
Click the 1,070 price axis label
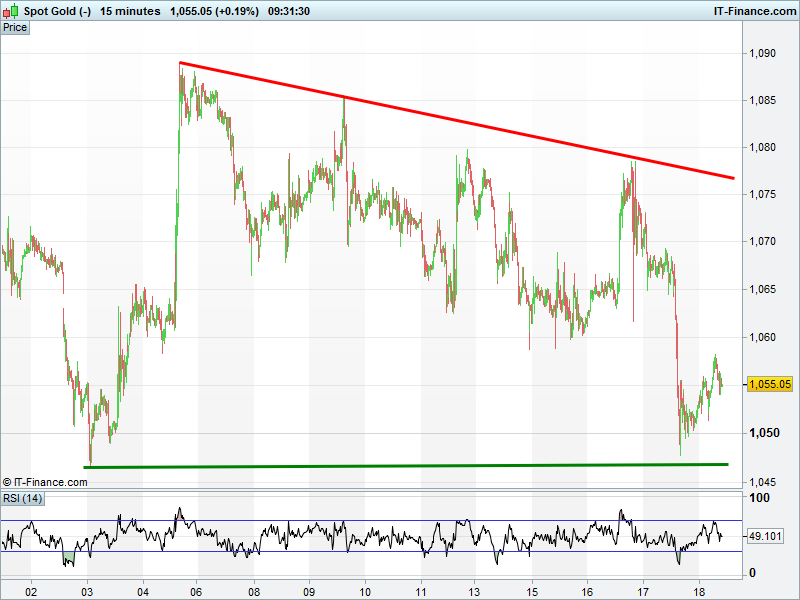pos(763,241)
